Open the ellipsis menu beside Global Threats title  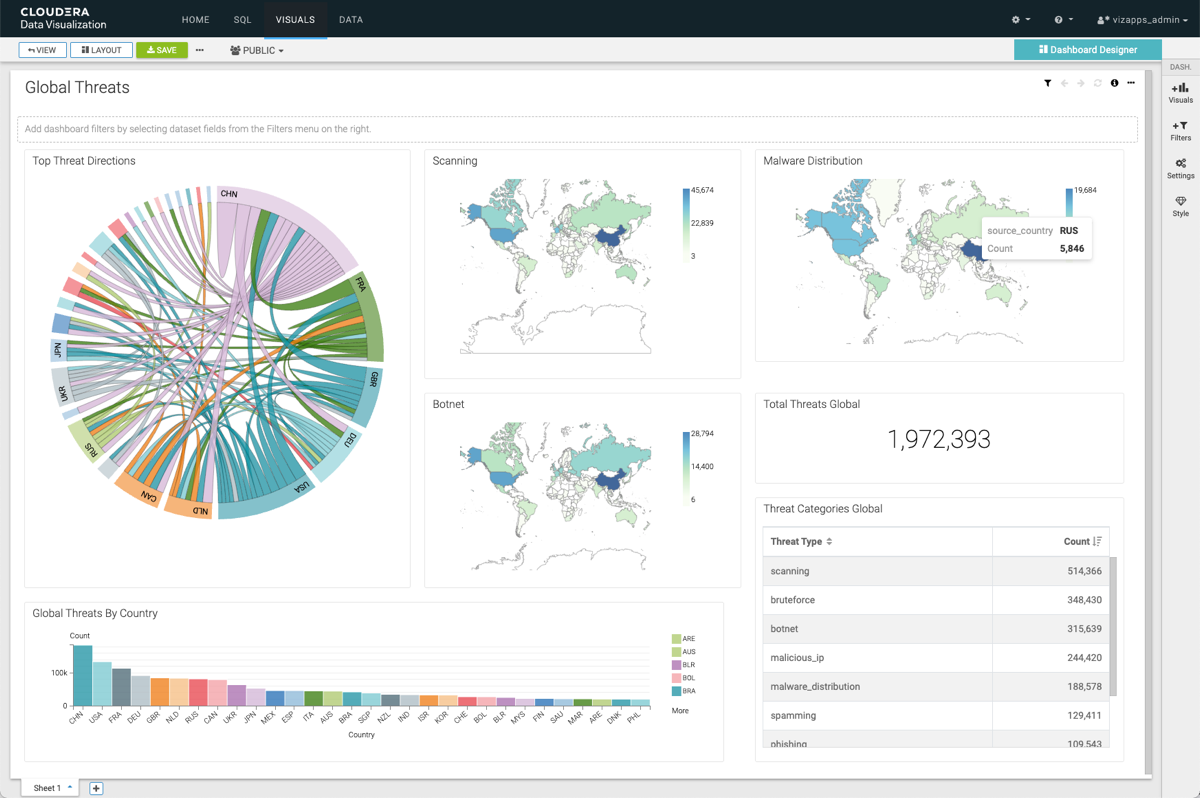point(1131,83)
